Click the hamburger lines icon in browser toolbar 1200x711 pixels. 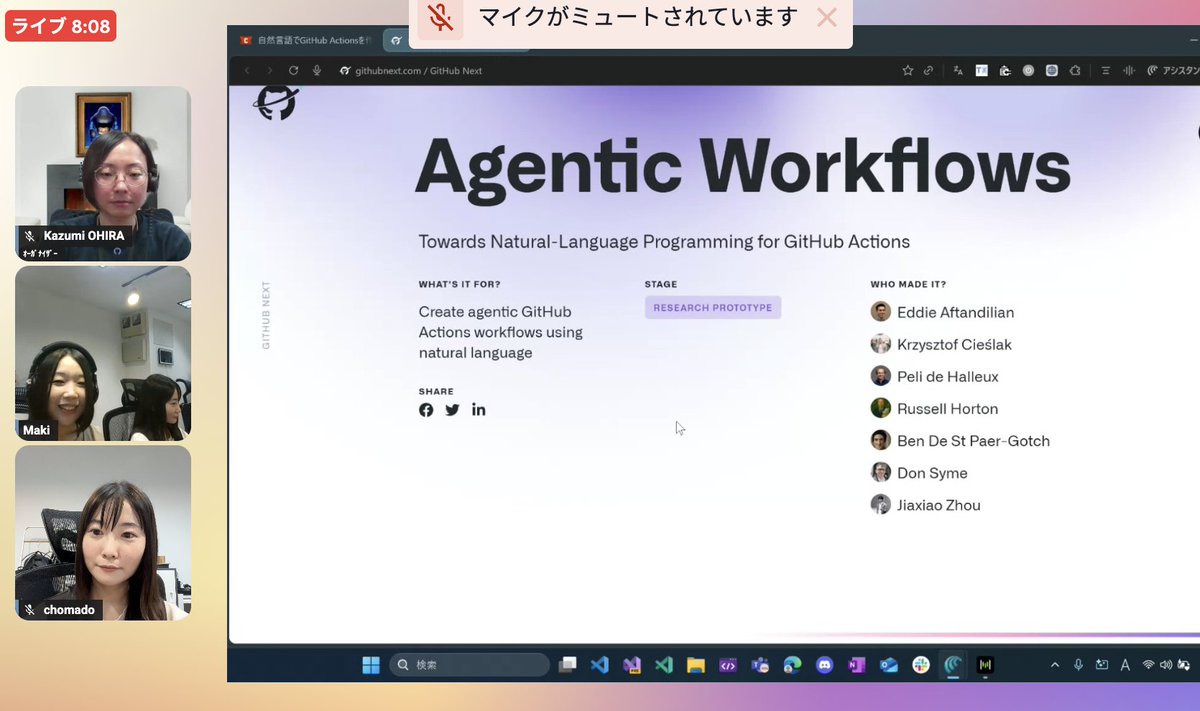coord(1105,71)
